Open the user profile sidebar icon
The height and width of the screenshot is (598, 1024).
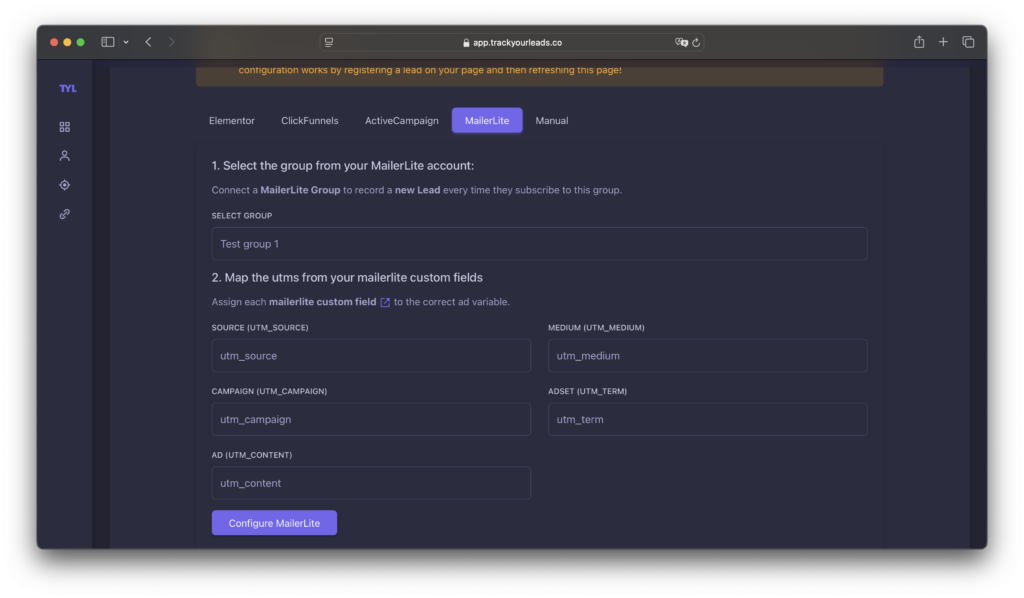coord(65,156)
